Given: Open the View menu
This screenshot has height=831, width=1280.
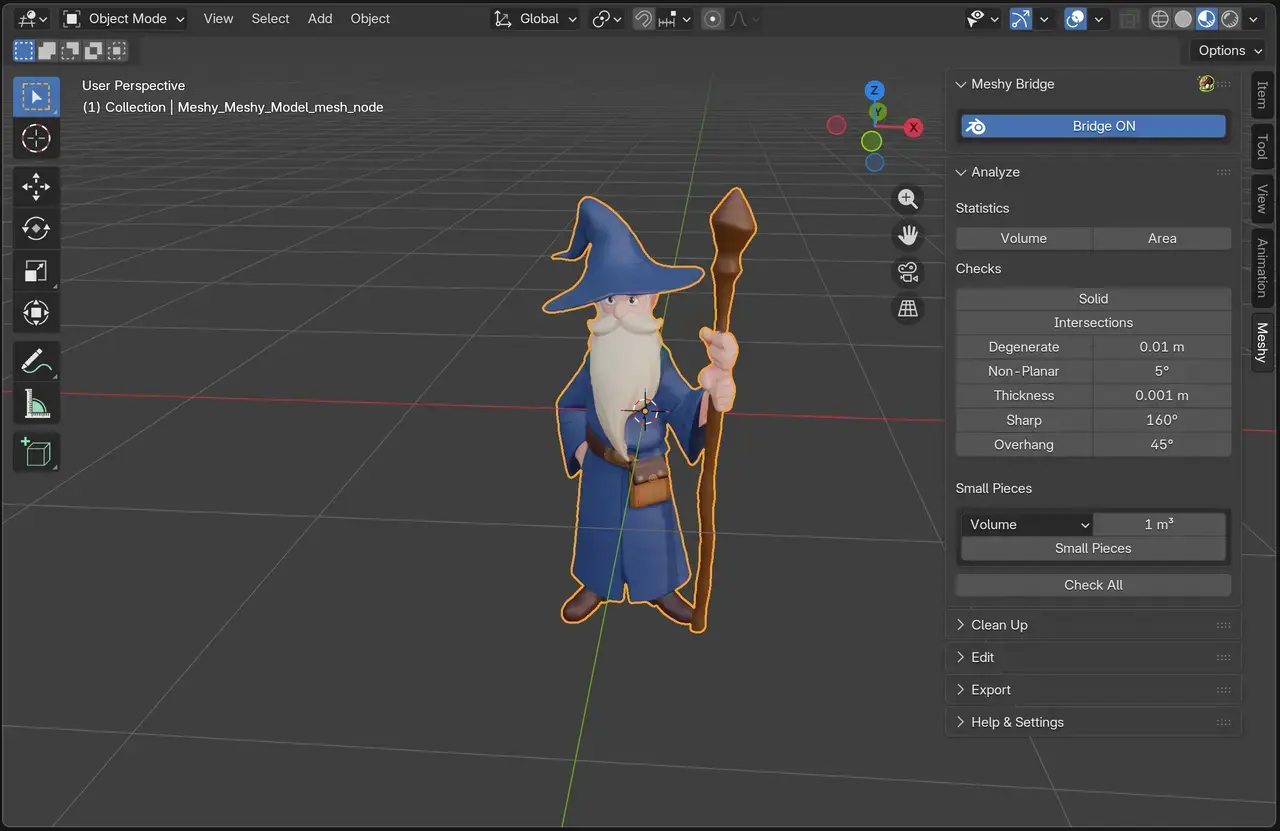Looking at the screenshot, I should (218, 19).
